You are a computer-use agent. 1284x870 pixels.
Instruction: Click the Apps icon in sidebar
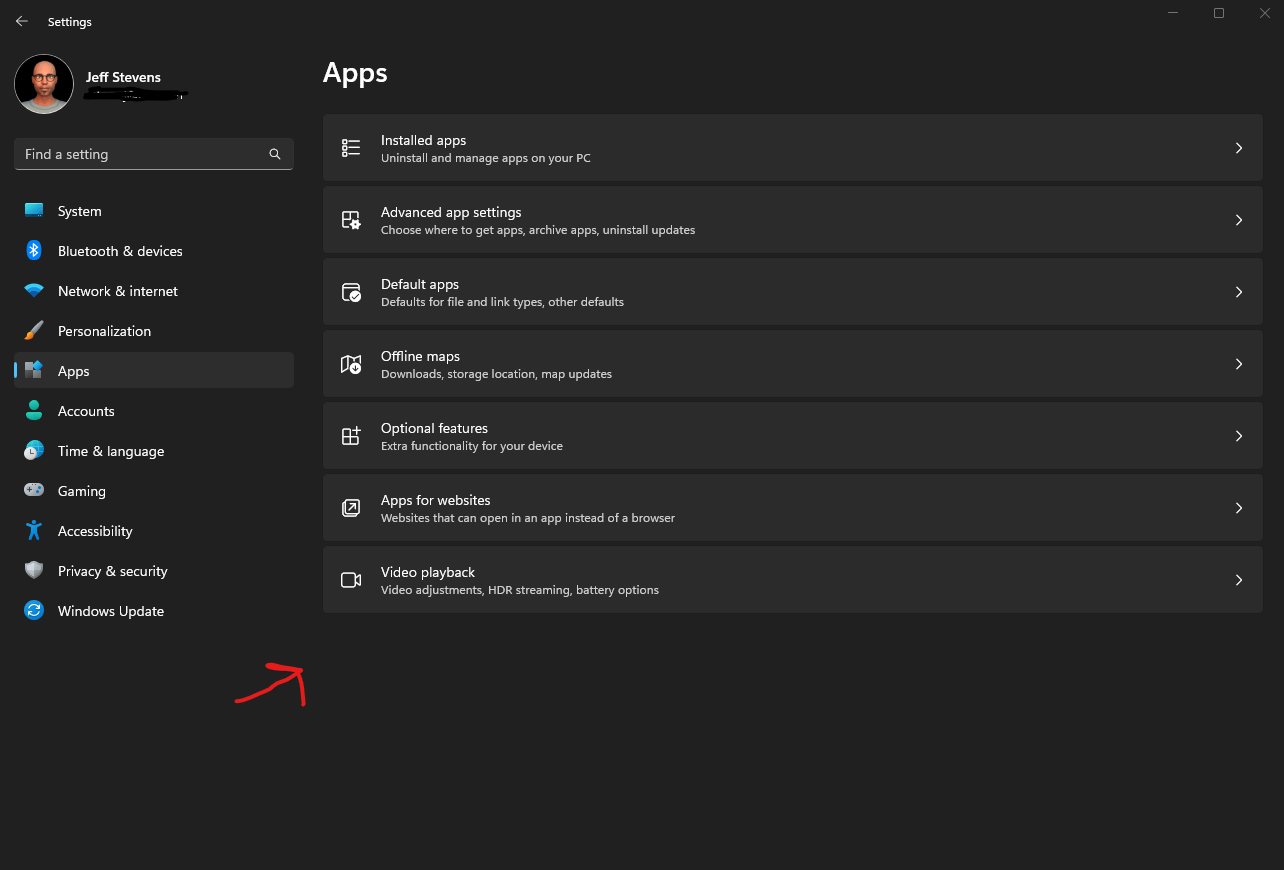tap(34, 370)
